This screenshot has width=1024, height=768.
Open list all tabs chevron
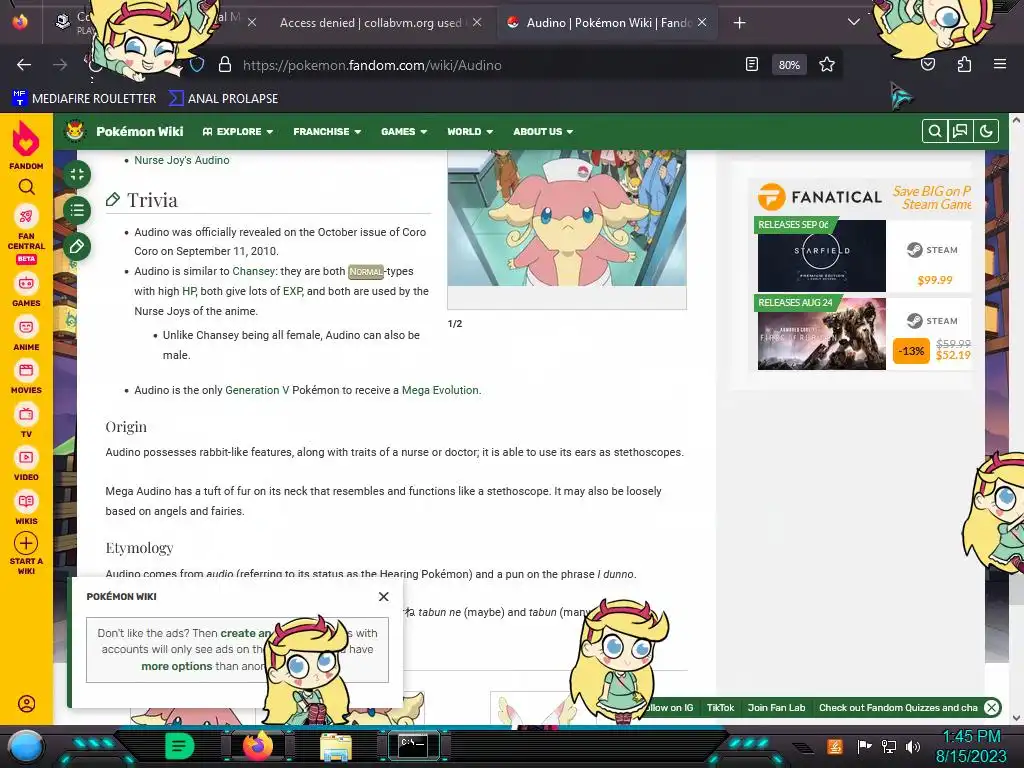(x=854, y=22)
